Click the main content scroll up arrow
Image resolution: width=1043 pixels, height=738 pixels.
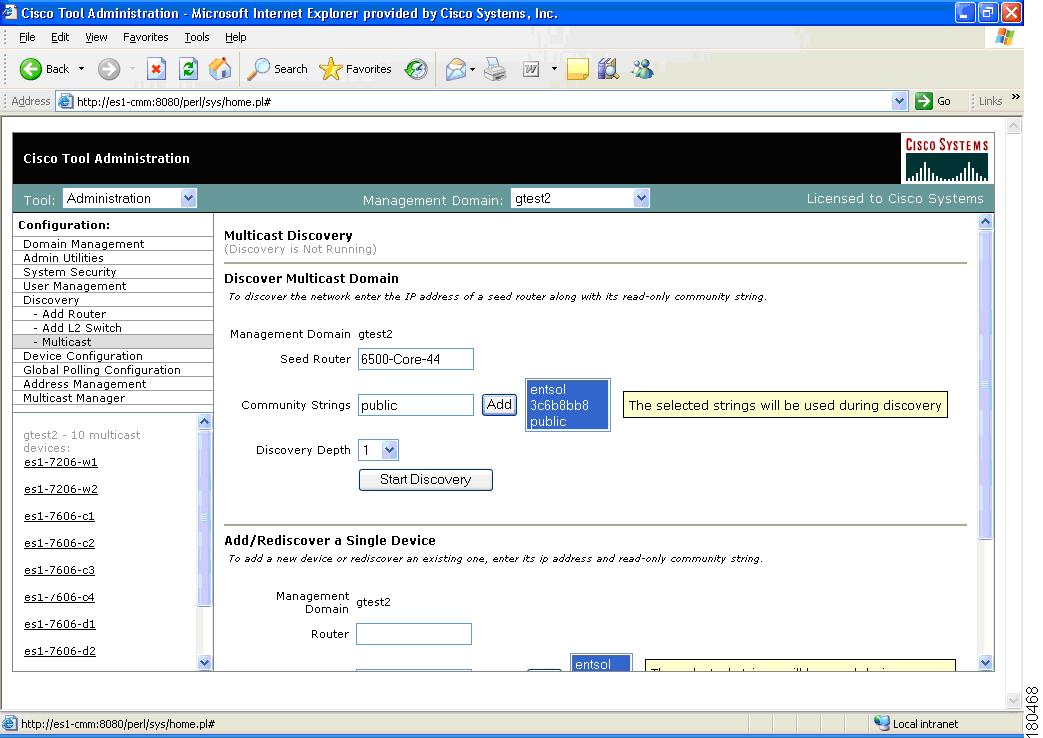(x=986, y=222)
